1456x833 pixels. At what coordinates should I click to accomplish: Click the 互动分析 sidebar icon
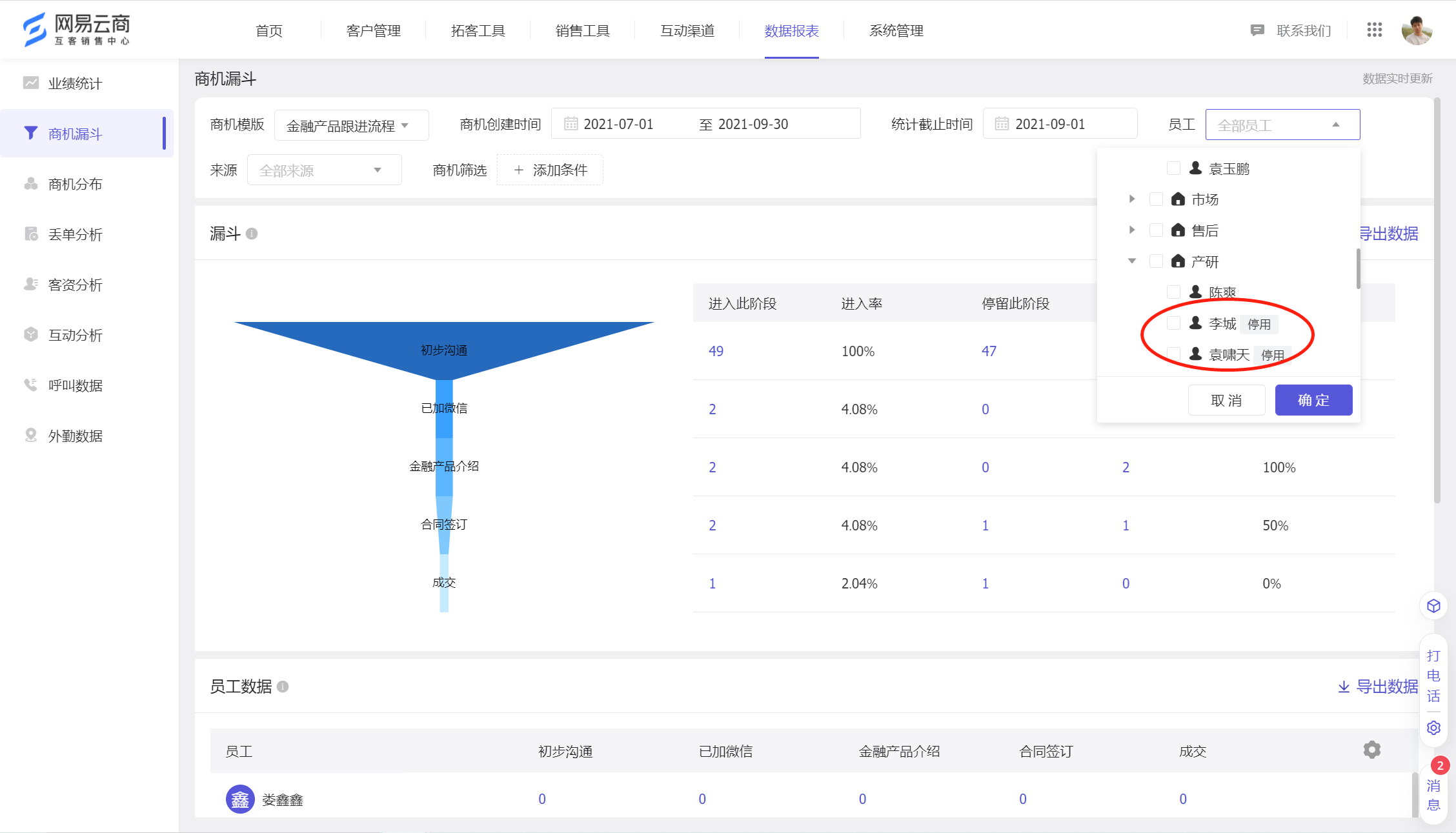pyautogui.click(x=31, y=334)
